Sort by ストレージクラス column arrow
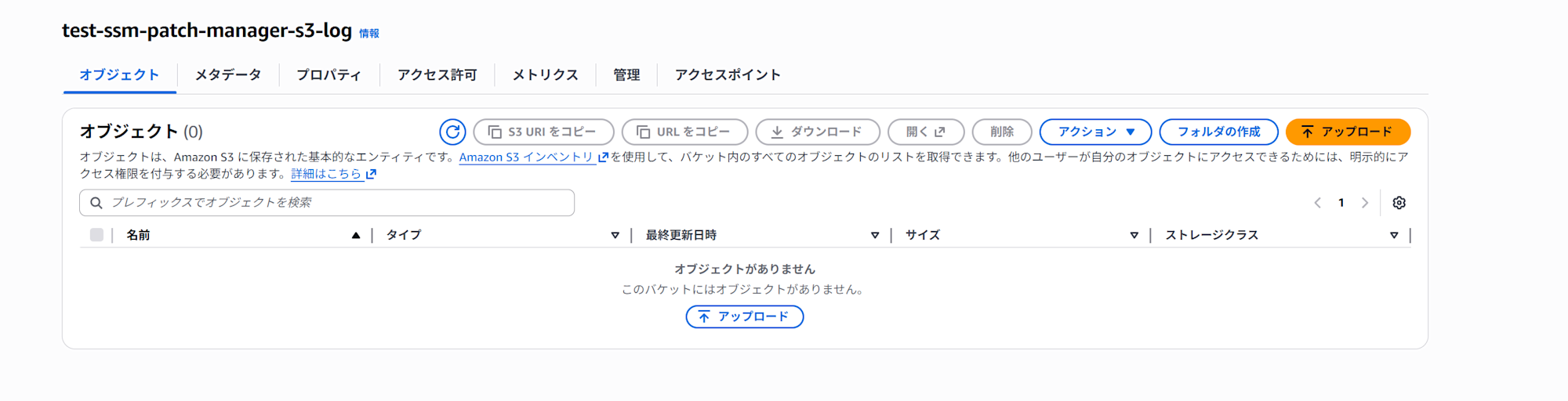This screenshot has height=401, width=1568. pos(1394,235)
